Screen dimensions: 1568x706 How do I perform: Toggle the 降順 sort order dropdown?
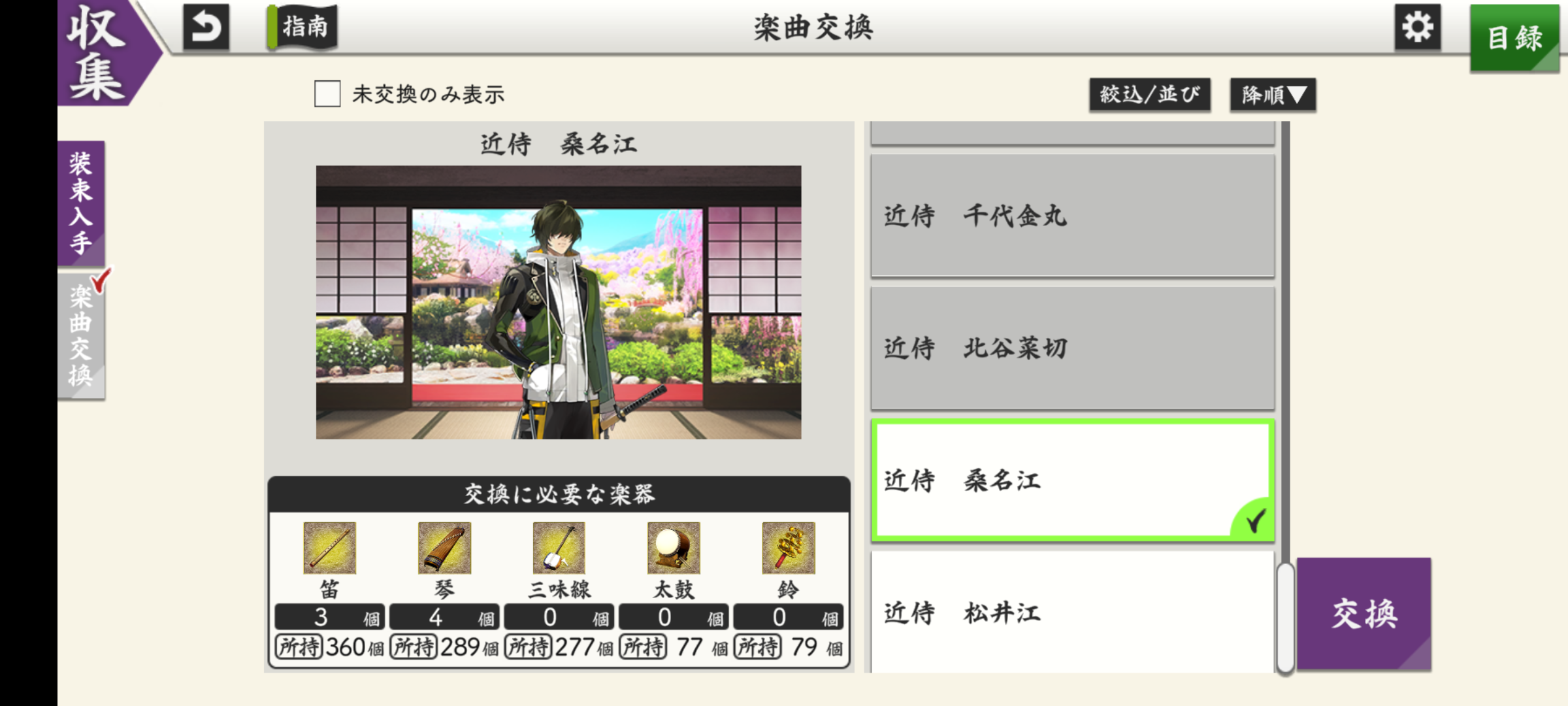pos(1273,95)
